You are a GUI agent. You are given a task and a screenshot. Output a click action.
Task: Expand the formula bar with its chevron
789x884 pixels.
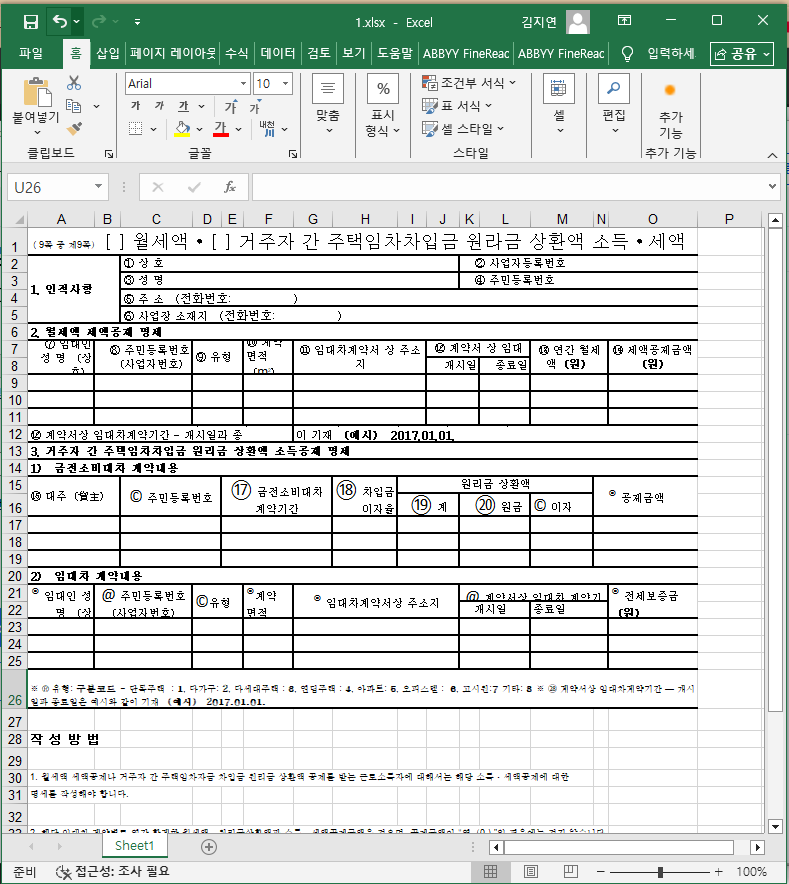(772, 187)
